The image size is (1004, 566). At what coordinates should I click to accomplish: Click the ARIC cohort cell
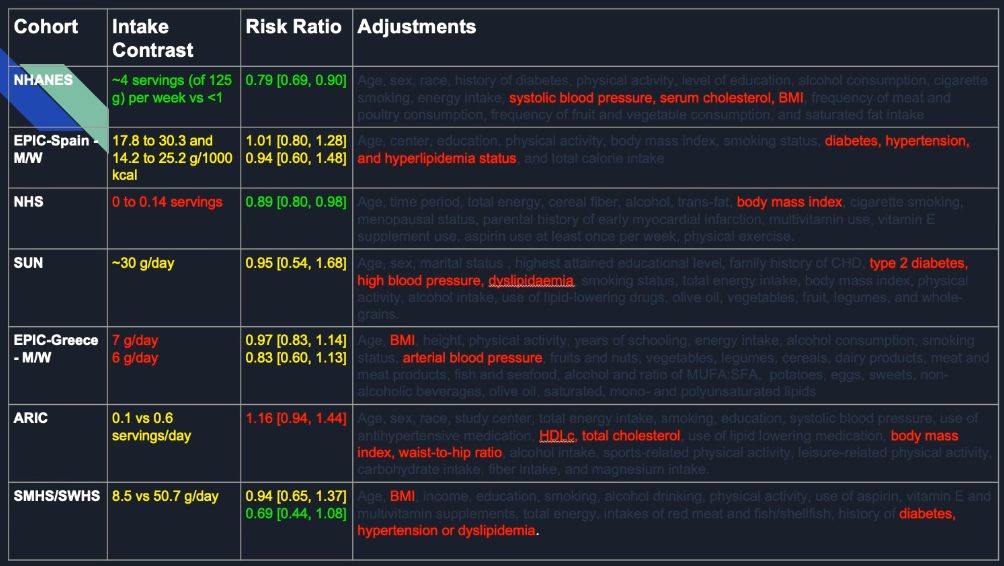[58, 443]
